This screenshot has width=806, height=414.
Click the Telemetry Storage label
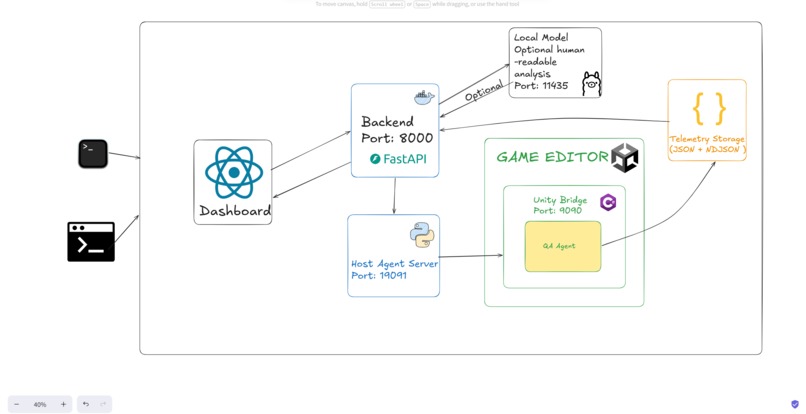click(707, 144)
